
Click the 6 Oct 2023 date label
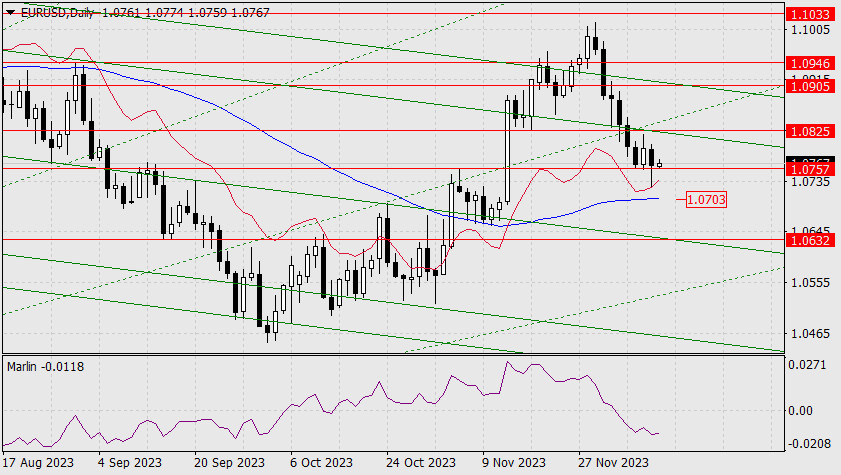[321, 462]
